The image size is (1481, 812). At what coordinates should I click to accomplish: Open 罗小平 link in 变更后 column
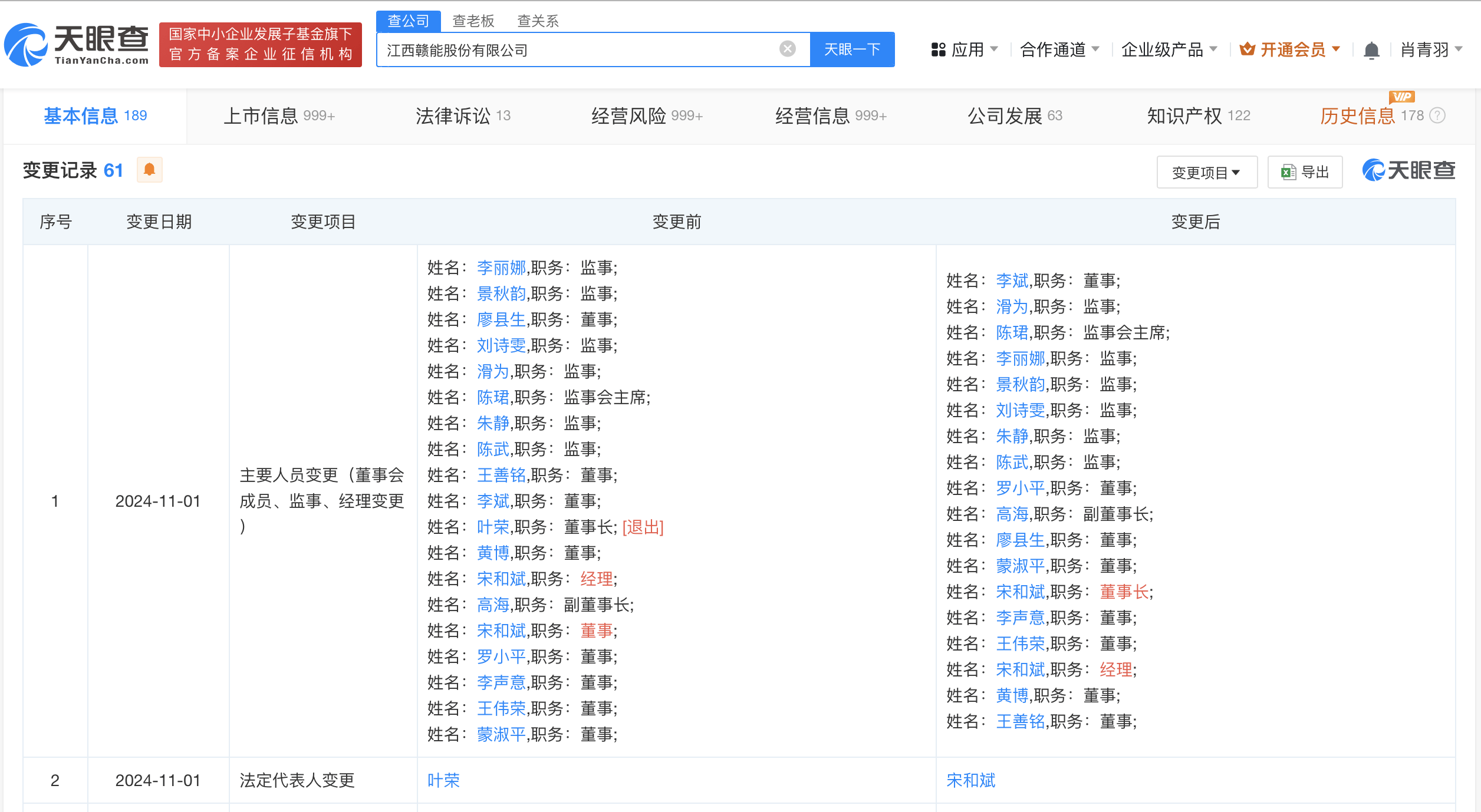pyautogui.click(x=1021, y=488)
